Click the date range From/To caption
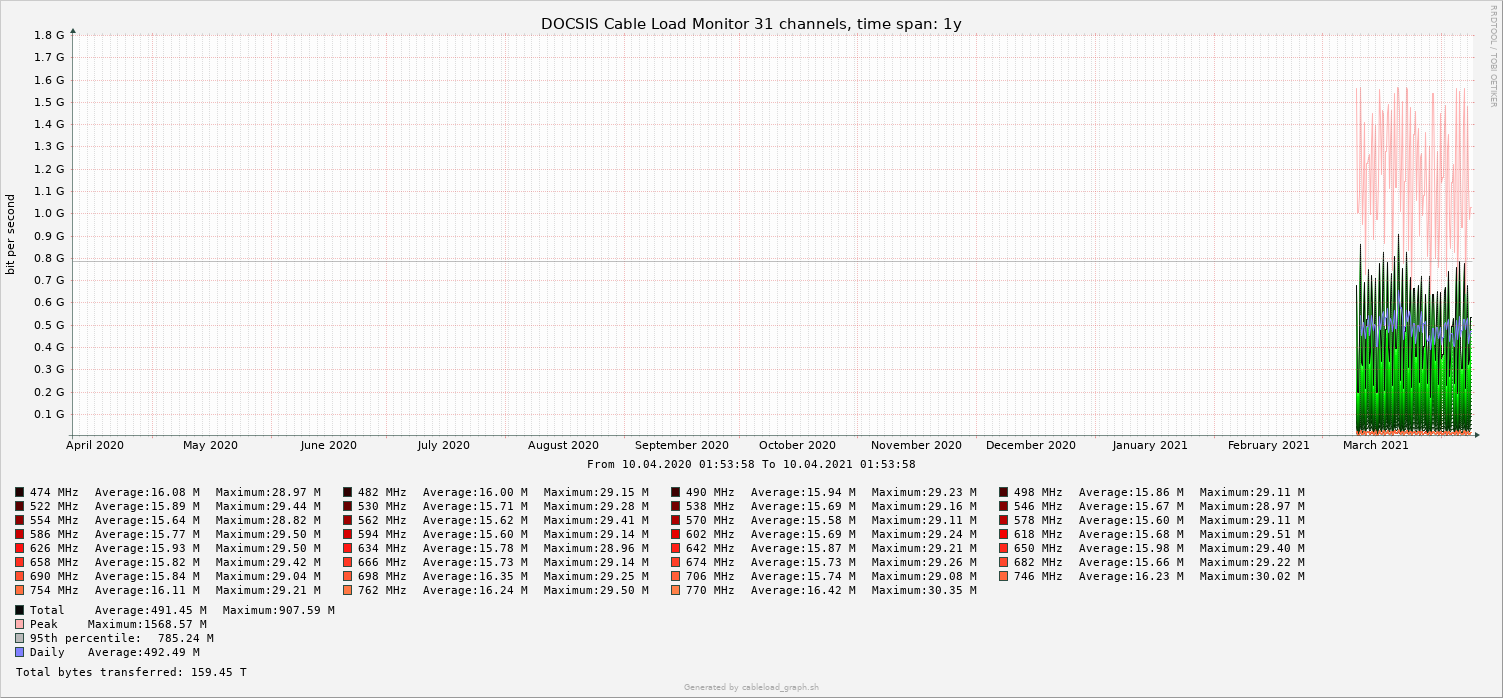1503x698 pixels. click(x=751, y=464)
